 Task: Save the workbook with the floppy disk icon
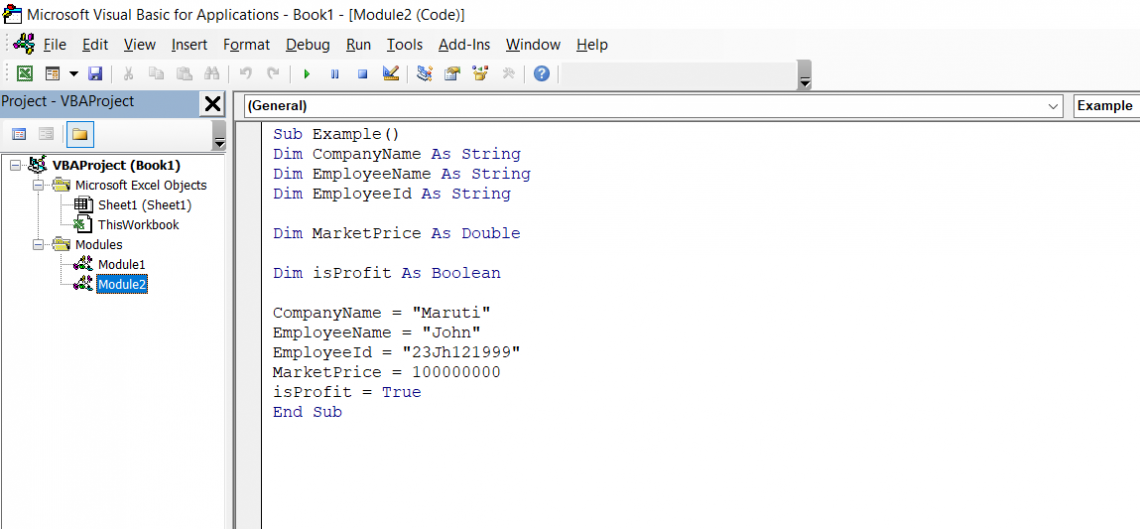click(96, 74)
